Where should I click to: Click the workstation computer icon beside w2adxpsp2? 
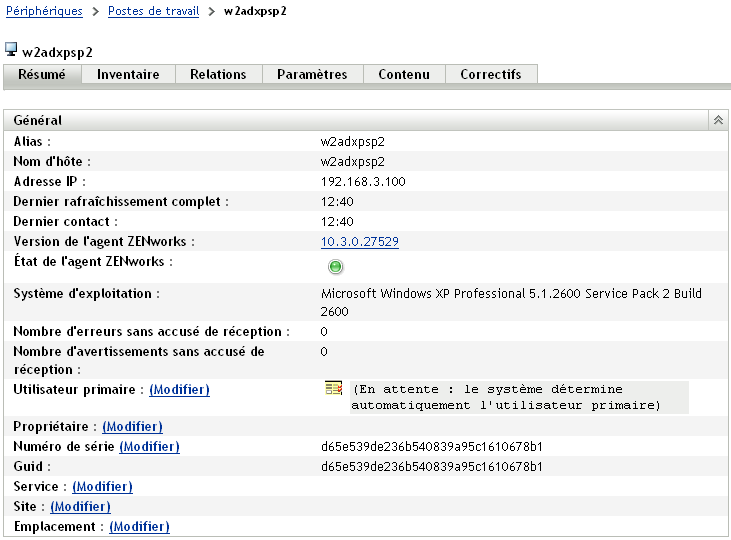click(x=11, y=49)
